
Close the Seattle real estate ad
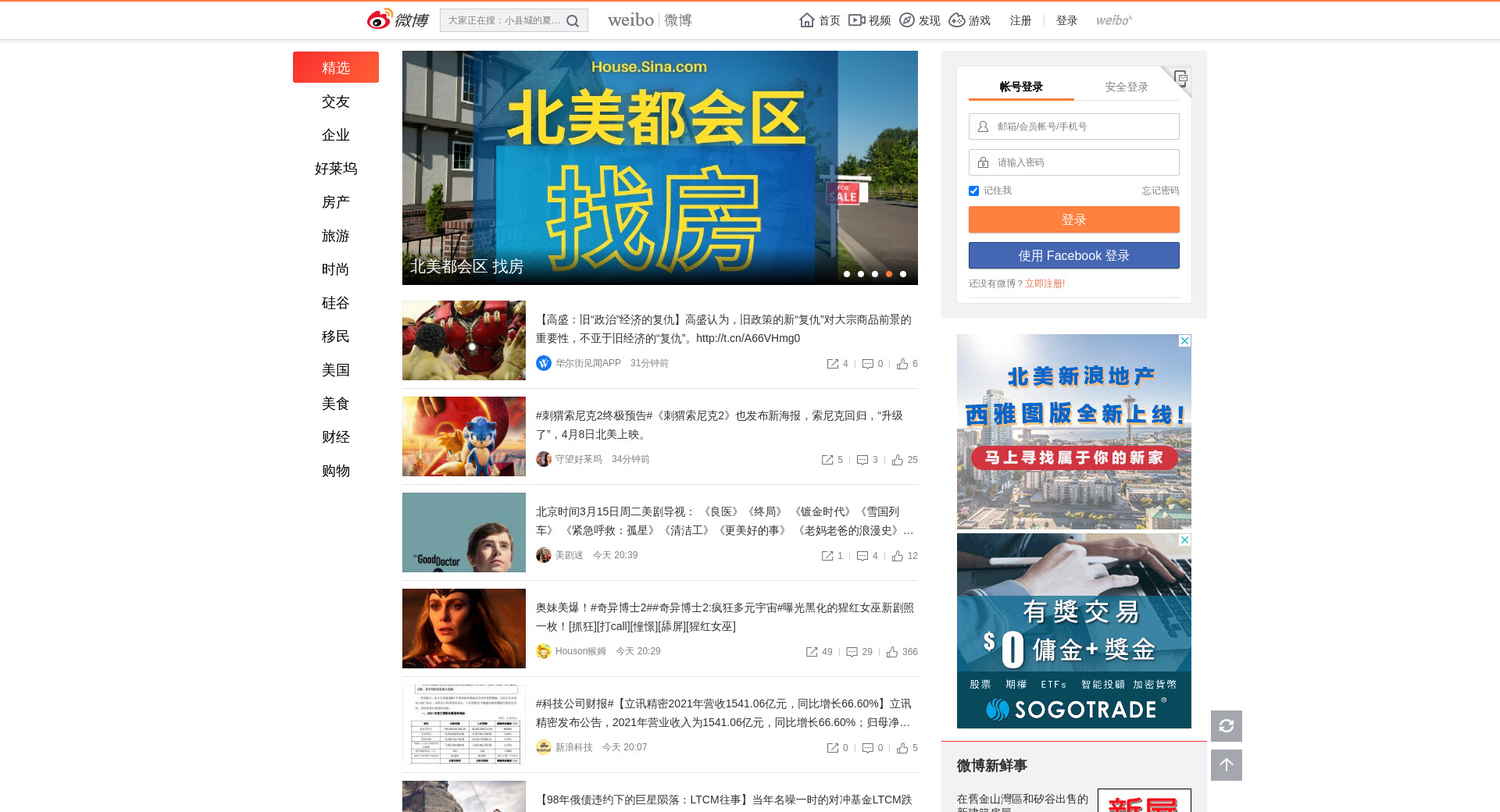[1184, 341]
